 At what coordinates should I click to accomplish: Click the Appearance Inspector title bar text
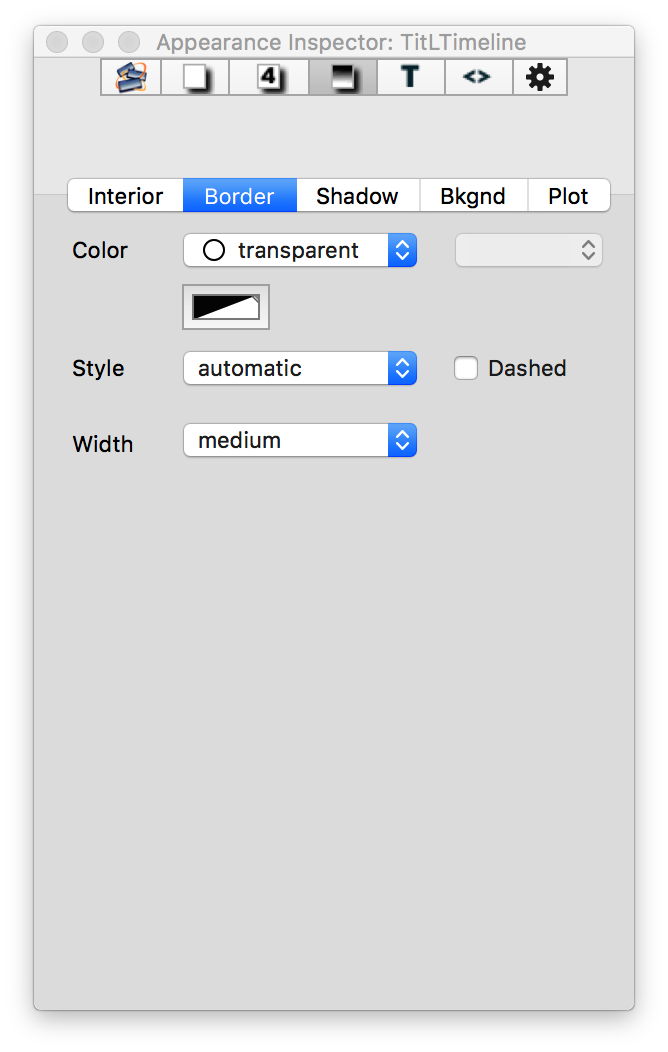[x=341, y=42]
